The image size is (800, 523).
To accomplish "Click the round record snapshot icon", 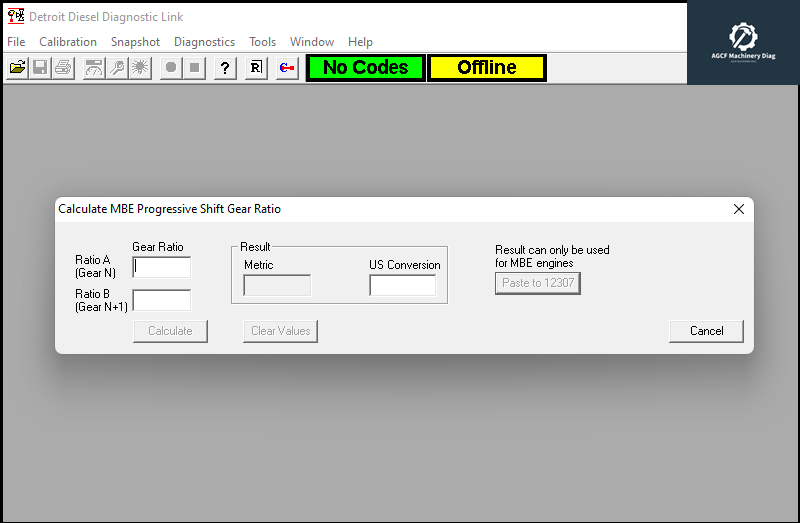I will tap(171, 68).
